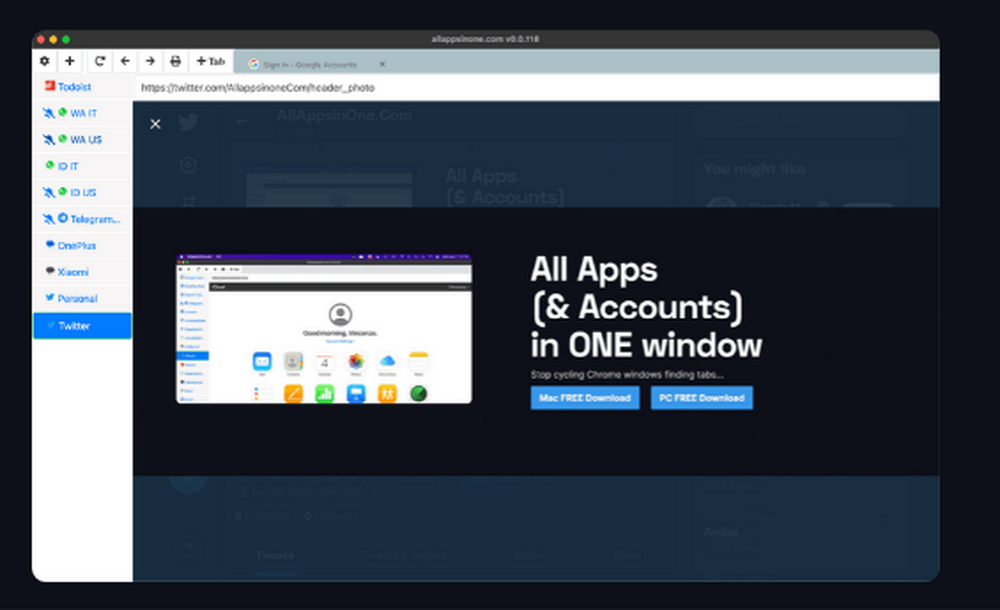Go forward with the right arrow
Image resolution: width=1000 pixels, height=610 pixels.
coord(150,61)
